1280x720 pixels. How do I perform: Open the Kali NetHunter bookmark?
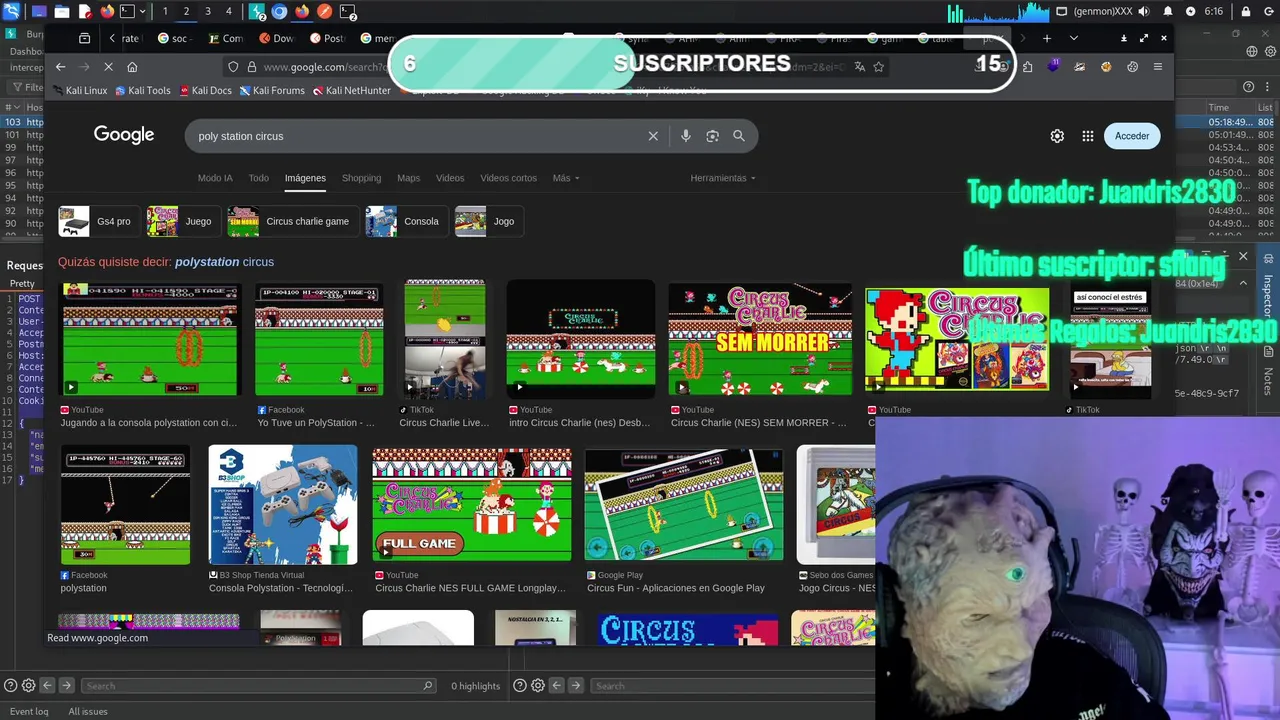[351, 90]
